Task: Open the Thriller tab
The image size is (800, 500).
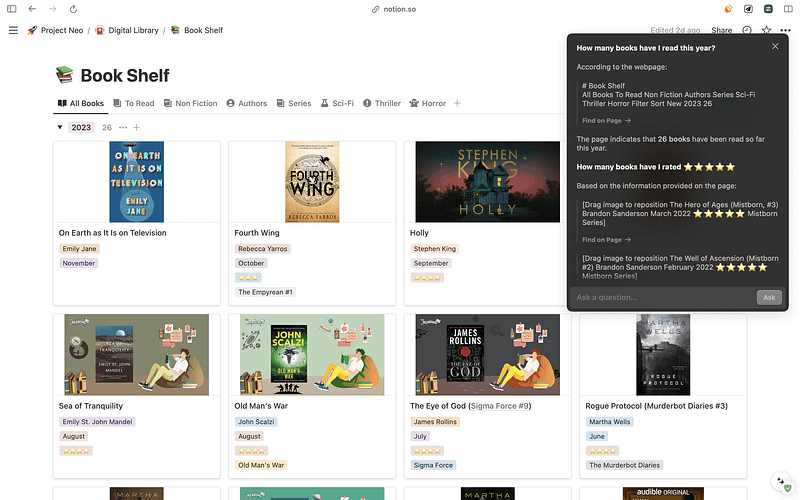Action: pos(382,103)
